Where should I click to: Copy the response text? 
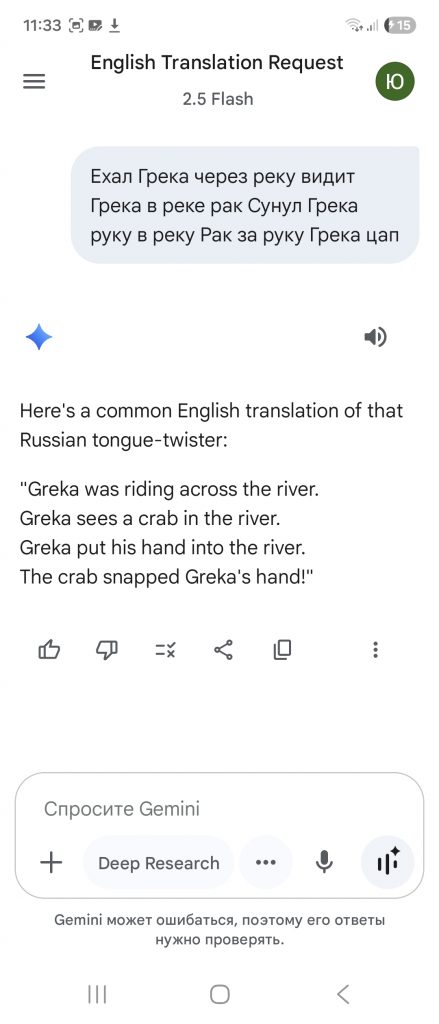click(x=282, y=649)
